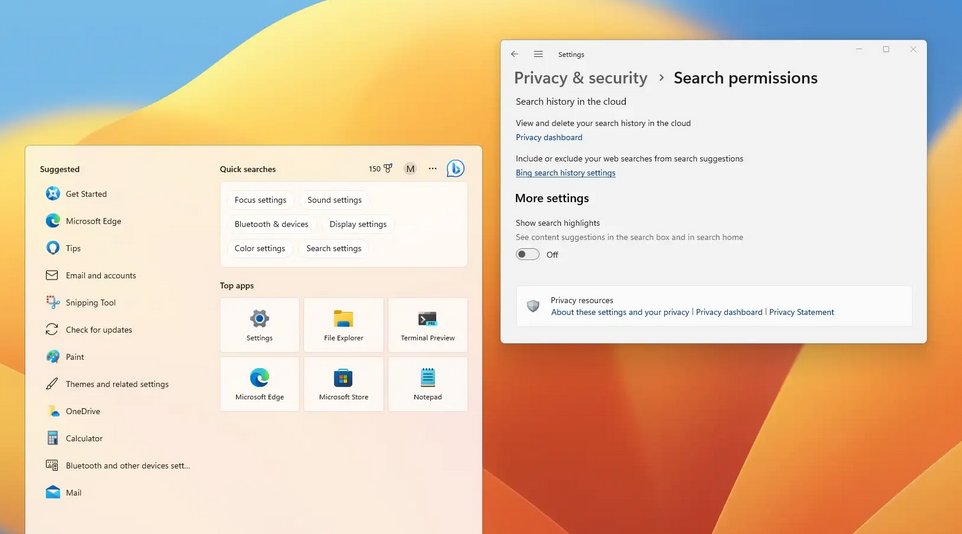Screen dimensions: 962x534
Task: Open the M account avatar
Action: pyautogui.click(x=410, y=168)
